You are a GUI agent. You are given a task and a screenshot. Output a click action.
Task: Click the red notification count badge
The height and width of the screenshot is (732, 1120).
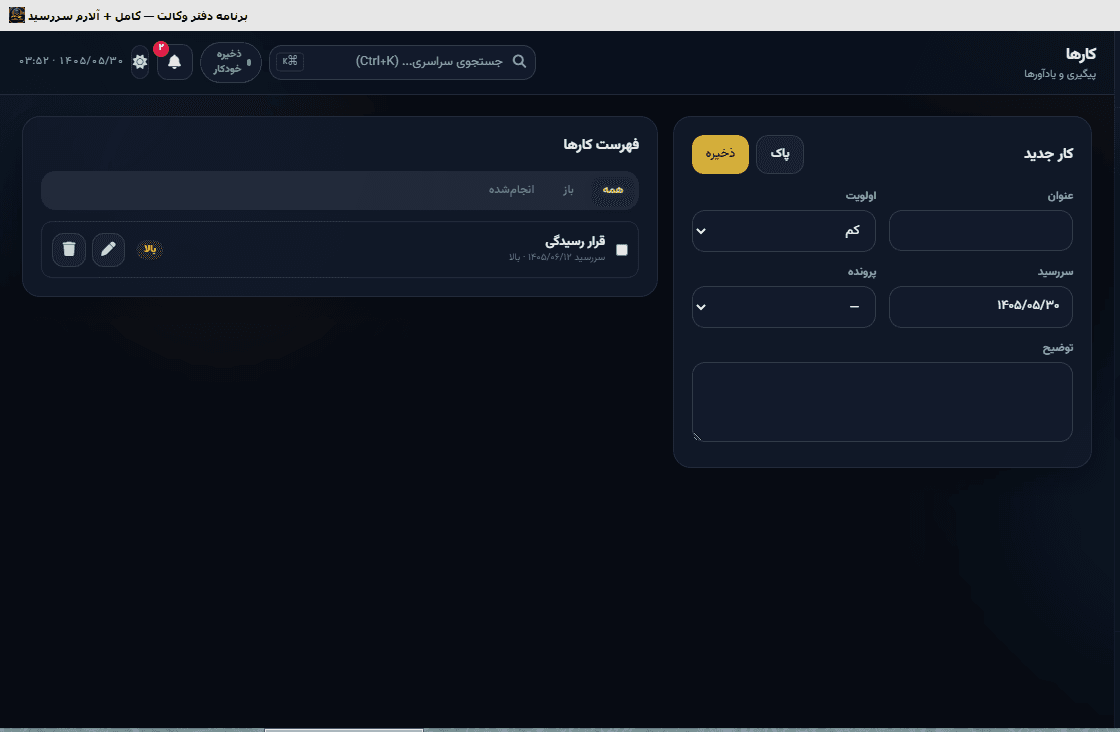point(161,49)
